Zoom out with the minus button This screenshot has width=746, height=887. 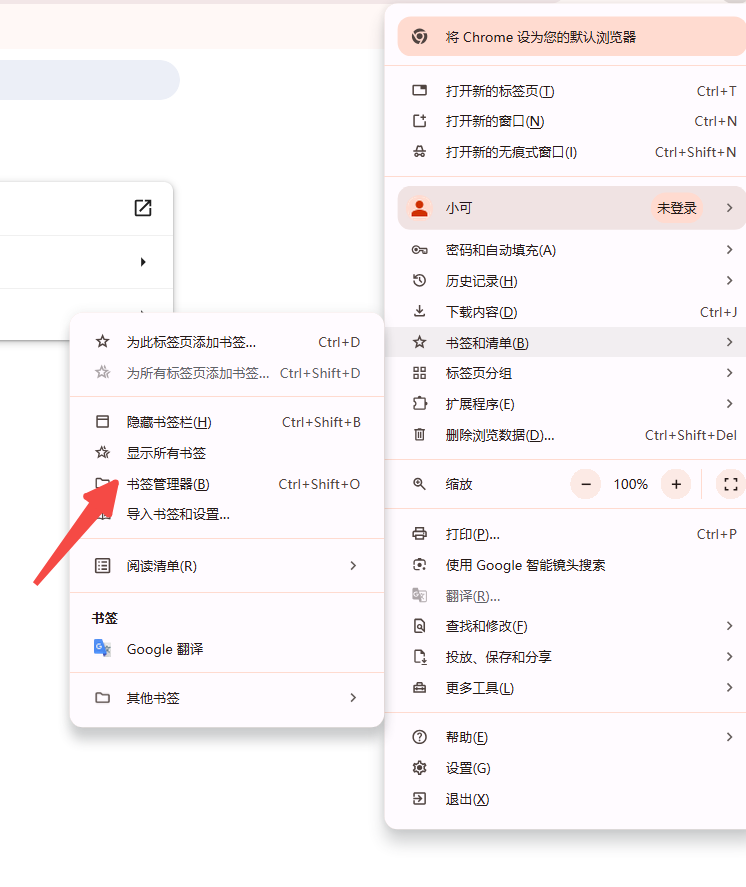tap(585, 484)
